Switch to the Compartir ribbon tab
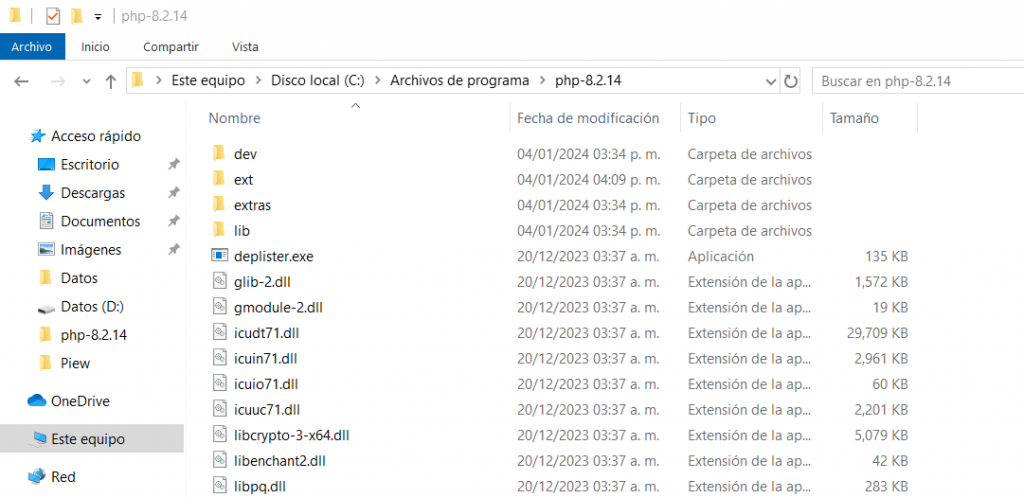1024x498 pixels. (x=170, y=46)
